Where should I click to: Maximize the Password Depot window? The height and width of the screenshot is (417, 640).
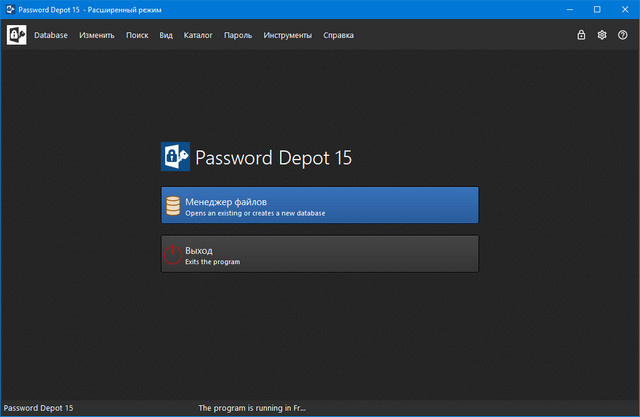(x=597, y=9)
